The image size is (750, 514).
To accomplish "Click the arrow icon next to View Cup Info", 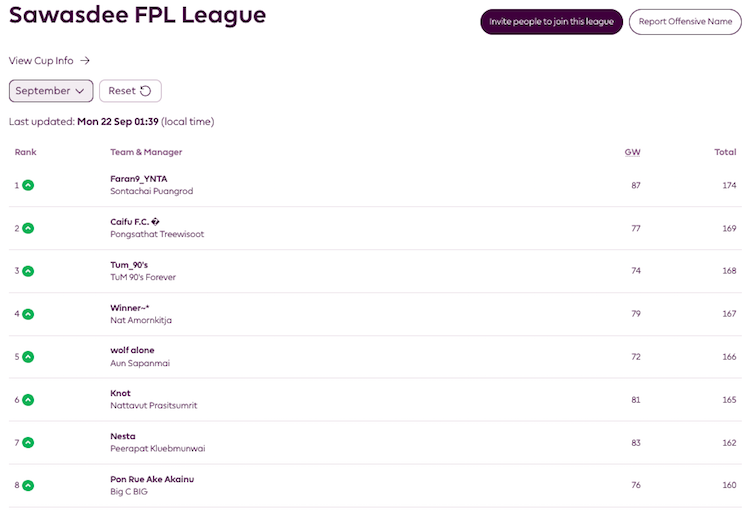I will [85, 61].
